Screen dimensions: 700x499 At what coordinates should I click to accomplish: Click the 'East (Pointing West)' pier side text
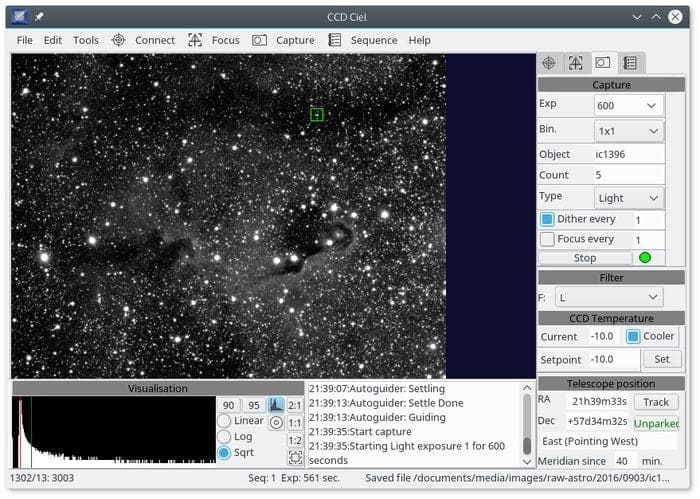590,441
